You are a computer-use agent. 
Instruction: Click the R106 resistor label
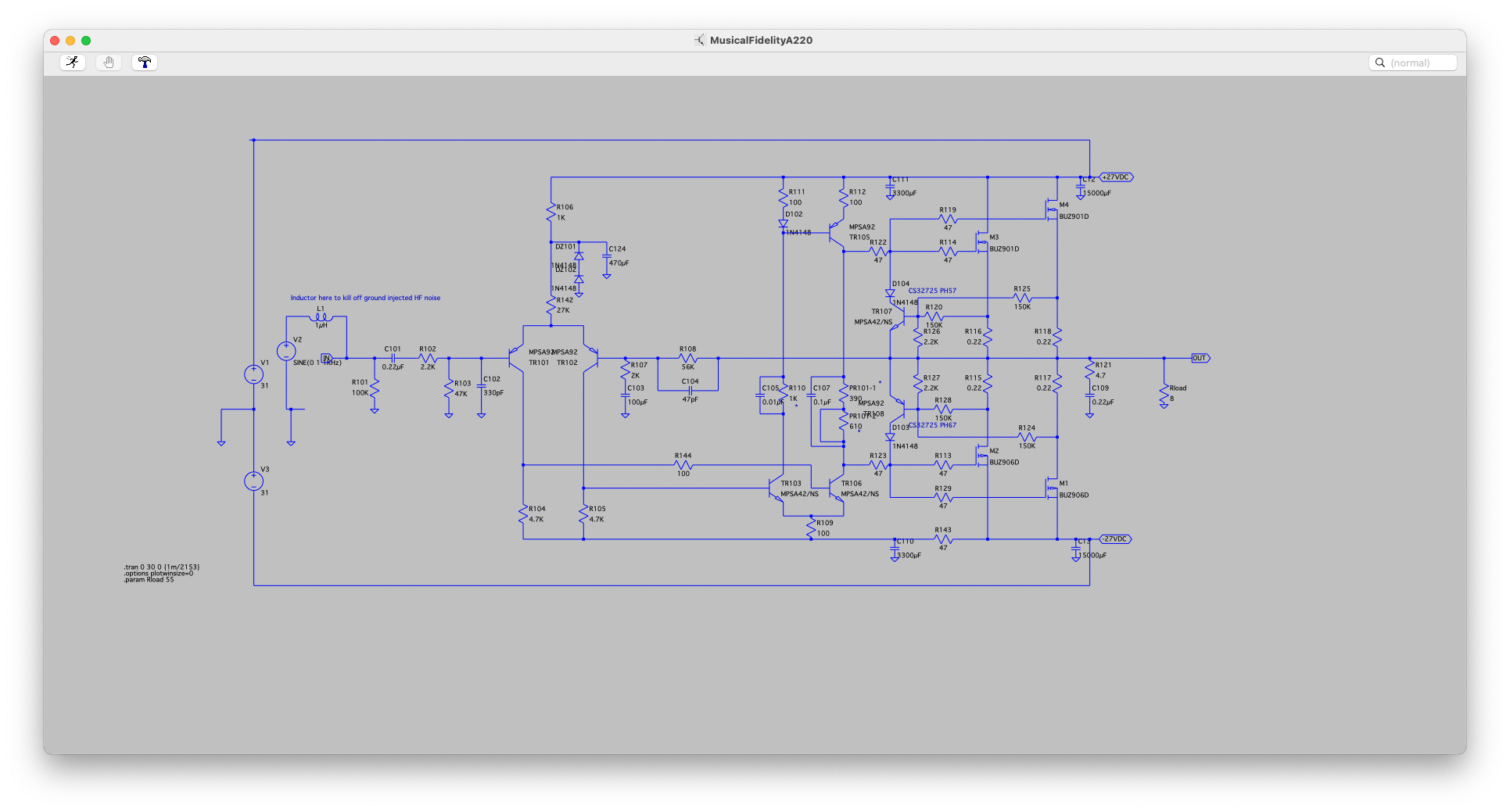565,207
